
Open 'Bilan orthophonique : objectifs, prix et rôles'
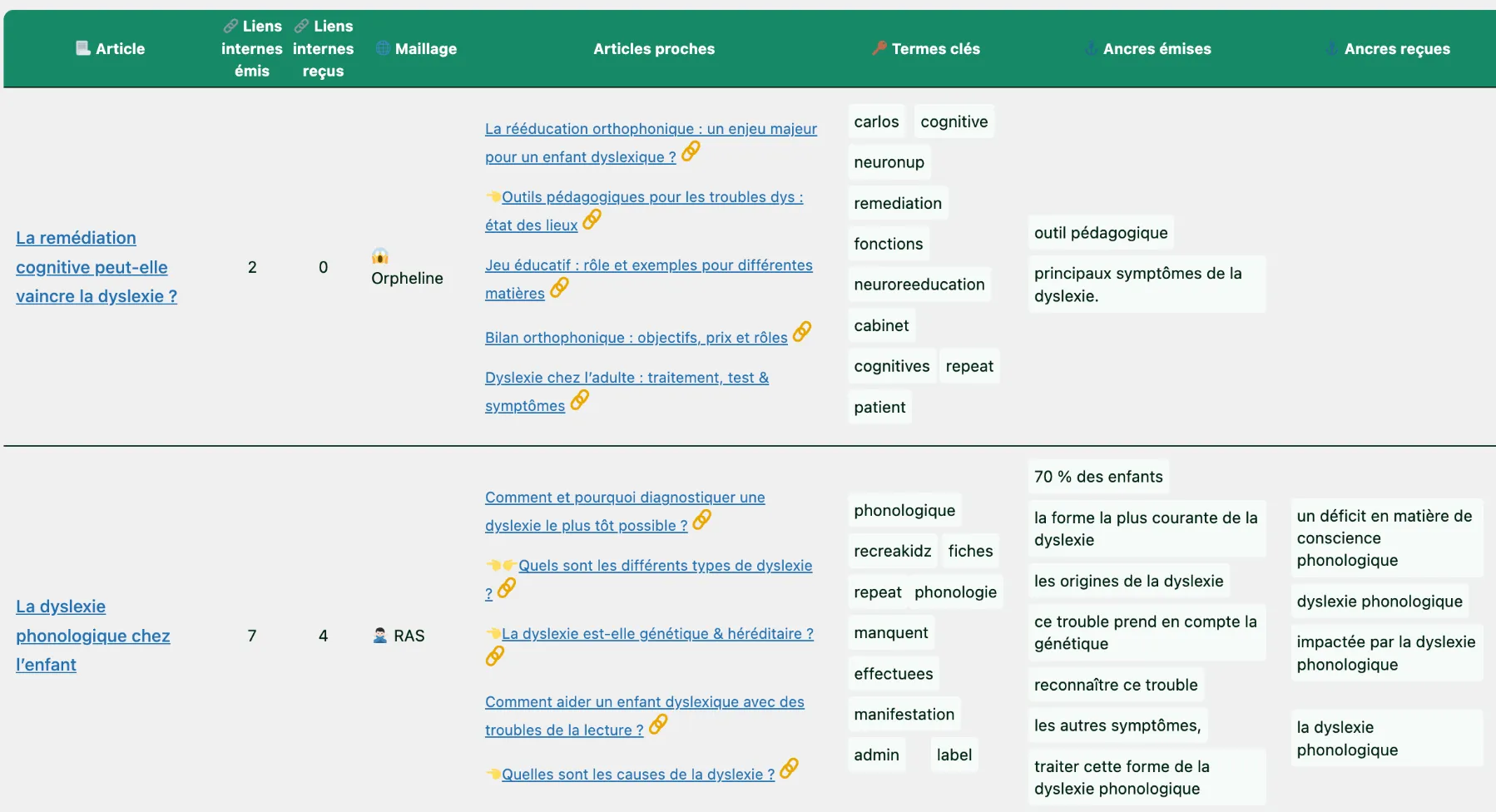click(636, 338)
